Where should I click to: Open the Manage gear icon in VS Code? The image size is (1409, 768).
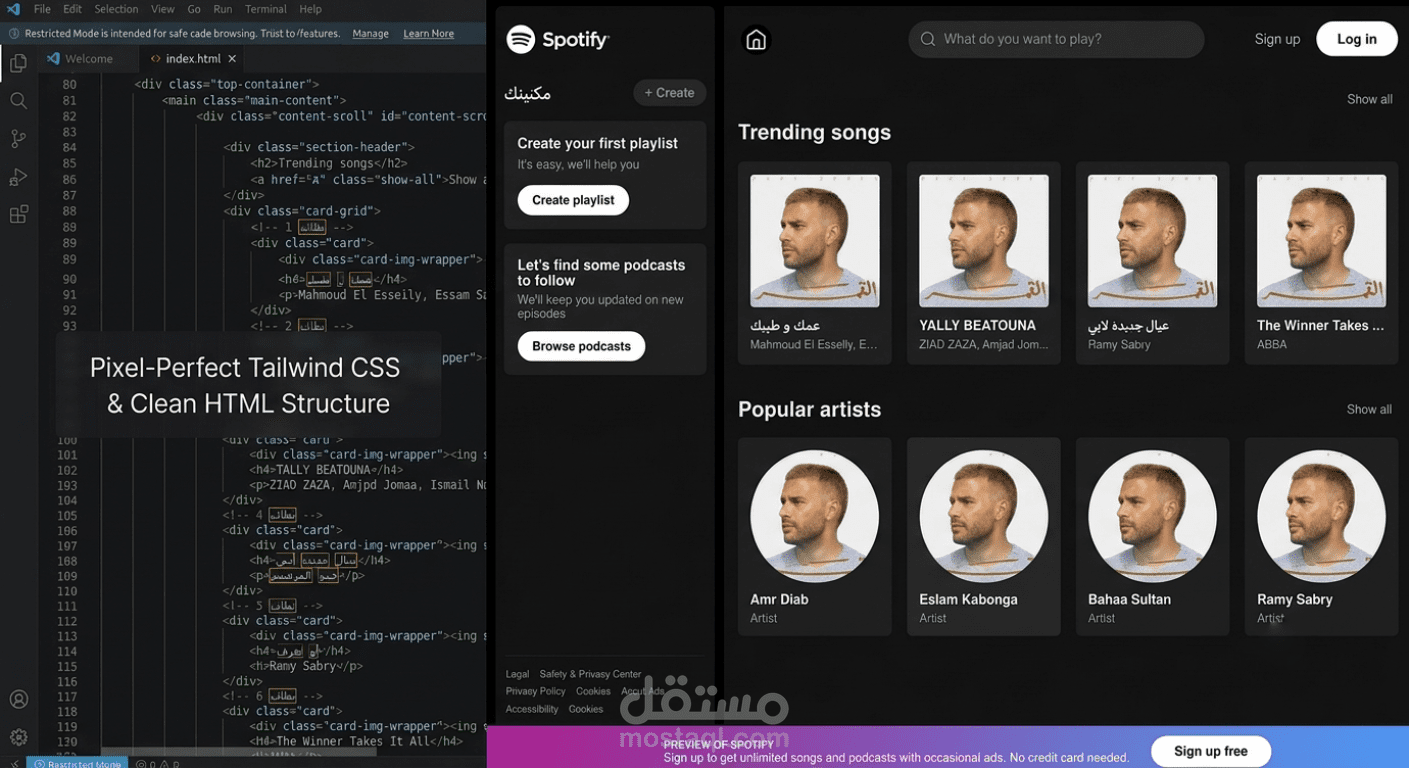18,737
